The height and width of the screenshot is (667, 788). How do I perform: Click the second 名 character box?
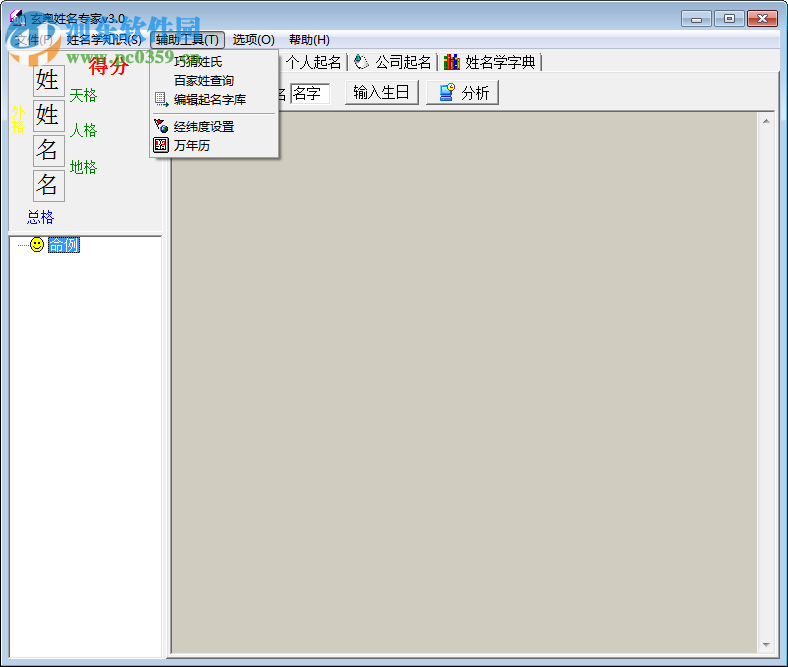click(49, 185)
